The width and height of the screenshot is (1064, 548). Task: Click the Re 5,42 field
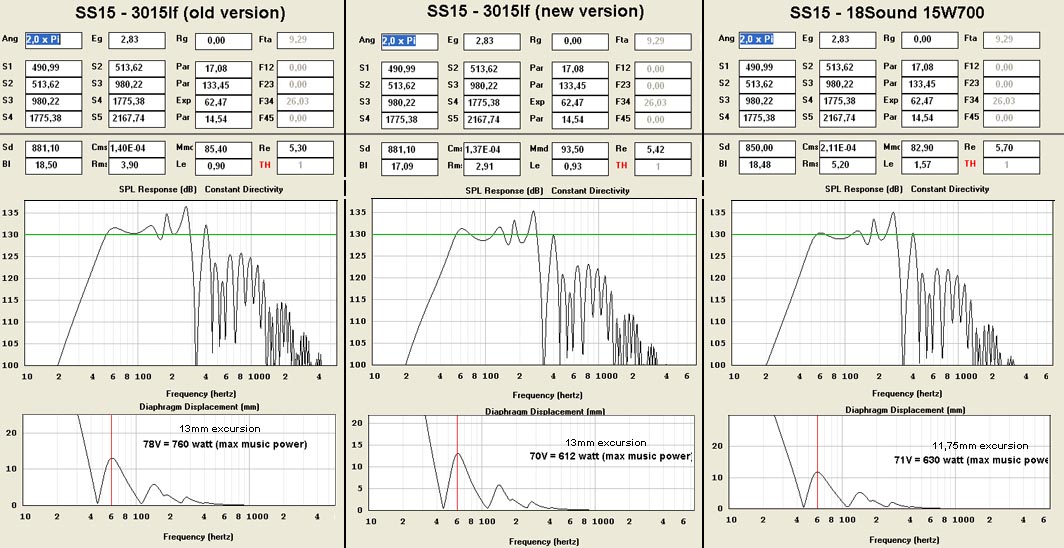(x=662, y=150)
